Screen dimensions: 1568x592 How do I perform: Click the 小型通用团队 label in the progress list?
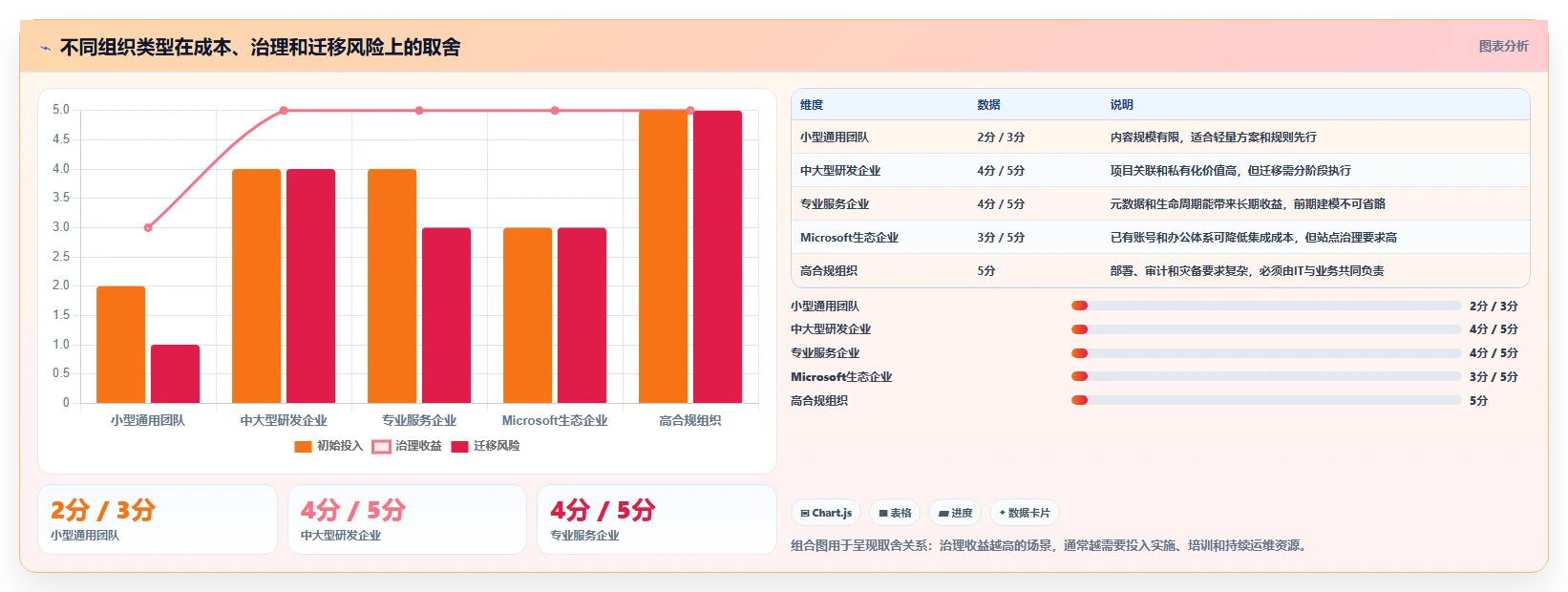pos(825,307)
